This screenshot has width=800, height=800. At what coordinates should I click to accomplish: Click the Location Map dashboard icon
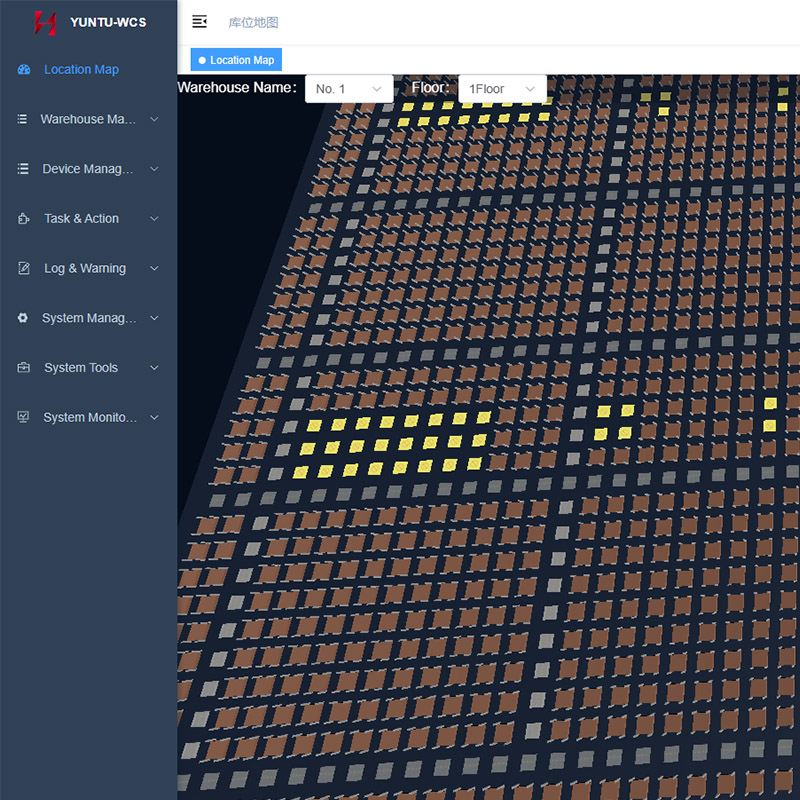[24, 70]
